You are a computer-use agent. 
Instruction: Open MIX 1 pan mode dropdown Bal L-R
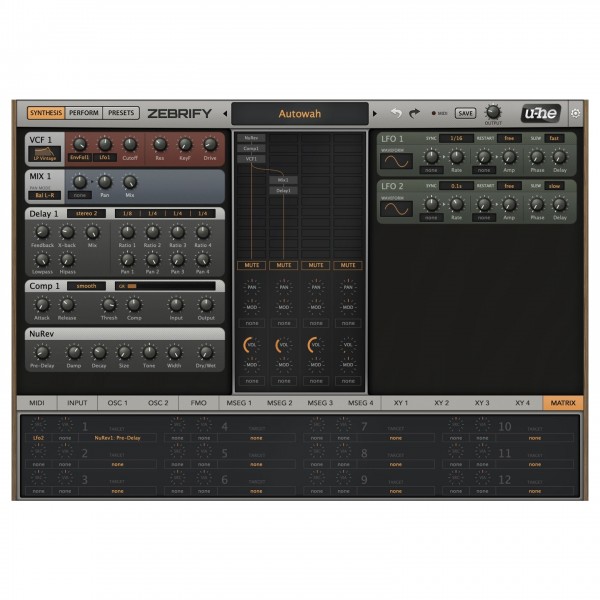point(45,196)
